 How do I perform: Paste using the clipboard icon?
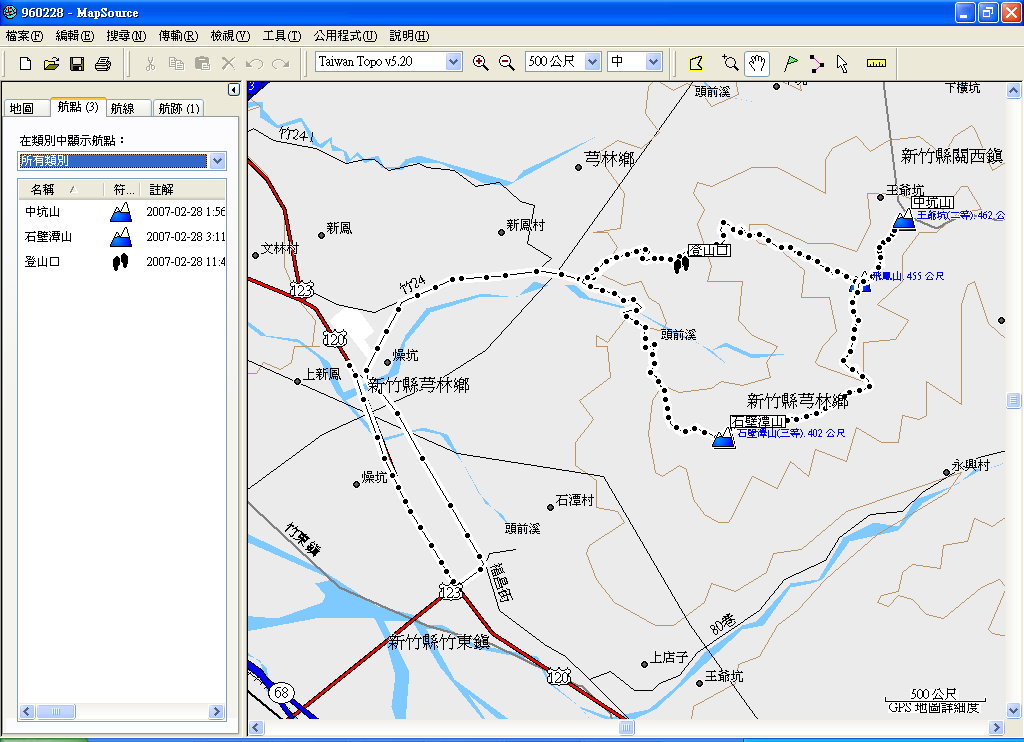click(x=202, y=63)
